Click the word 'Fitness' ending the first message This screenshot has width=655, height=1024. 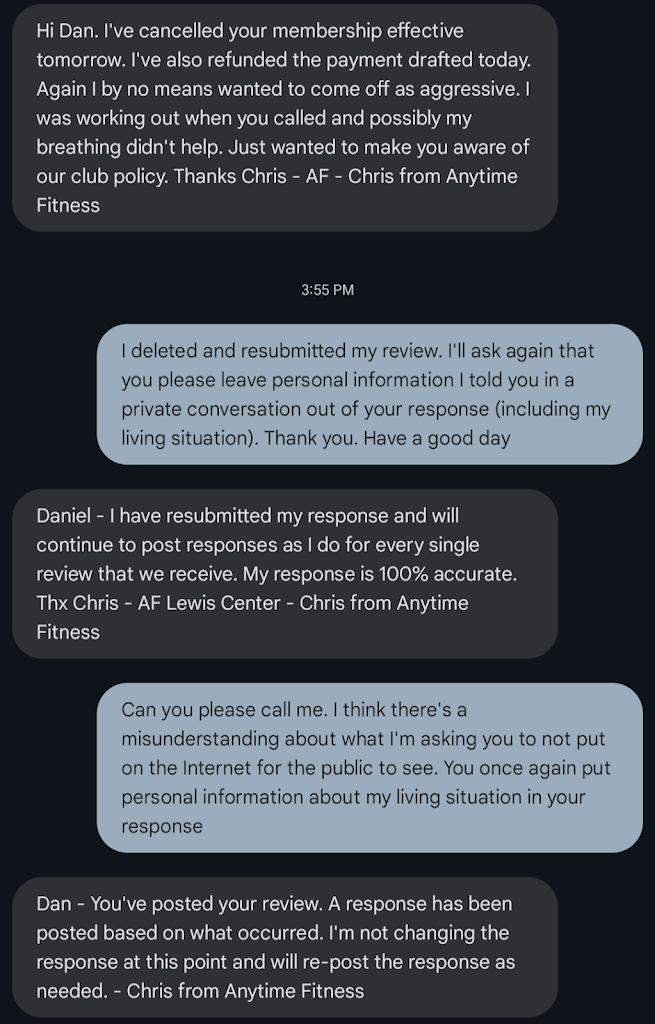tap(68, 205)
